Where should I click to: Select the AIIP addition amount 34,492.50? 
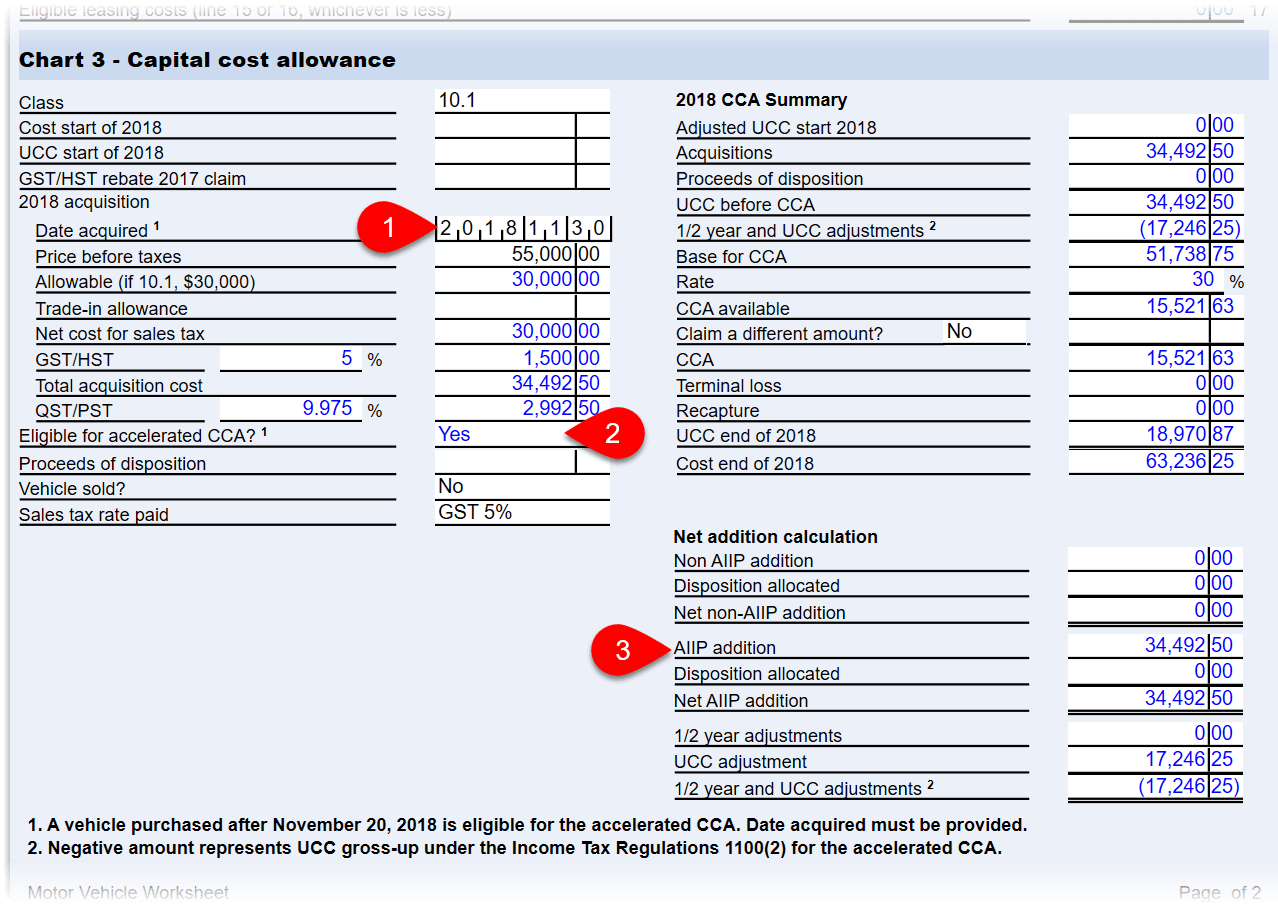pyautogui.click(x=1156, y=646)
